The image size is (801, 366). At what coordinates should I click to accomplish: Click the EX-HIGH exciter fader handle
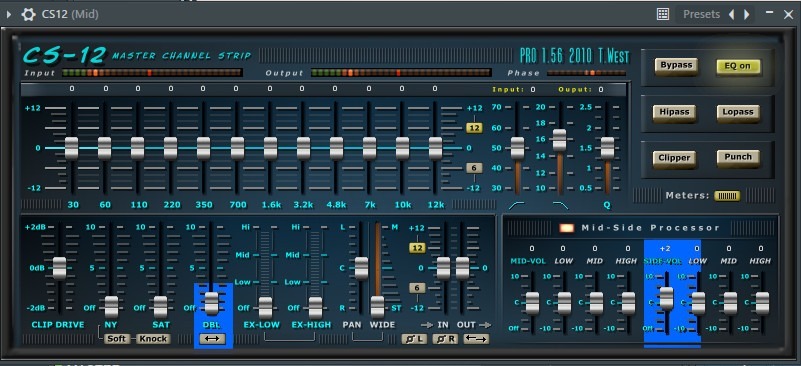tap(315, 308)
